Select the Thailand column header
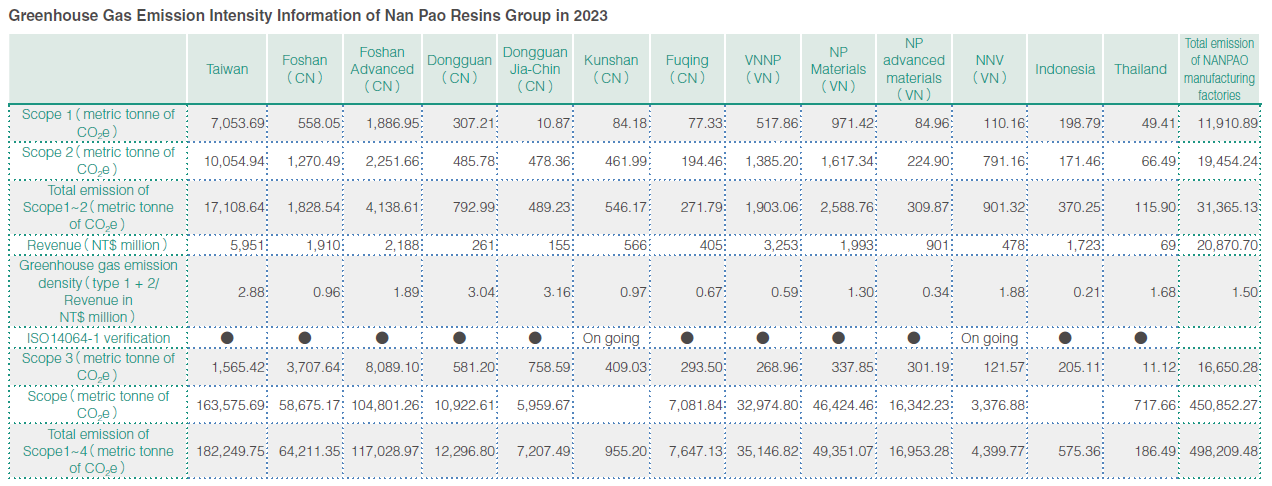 click(1141, 69)
